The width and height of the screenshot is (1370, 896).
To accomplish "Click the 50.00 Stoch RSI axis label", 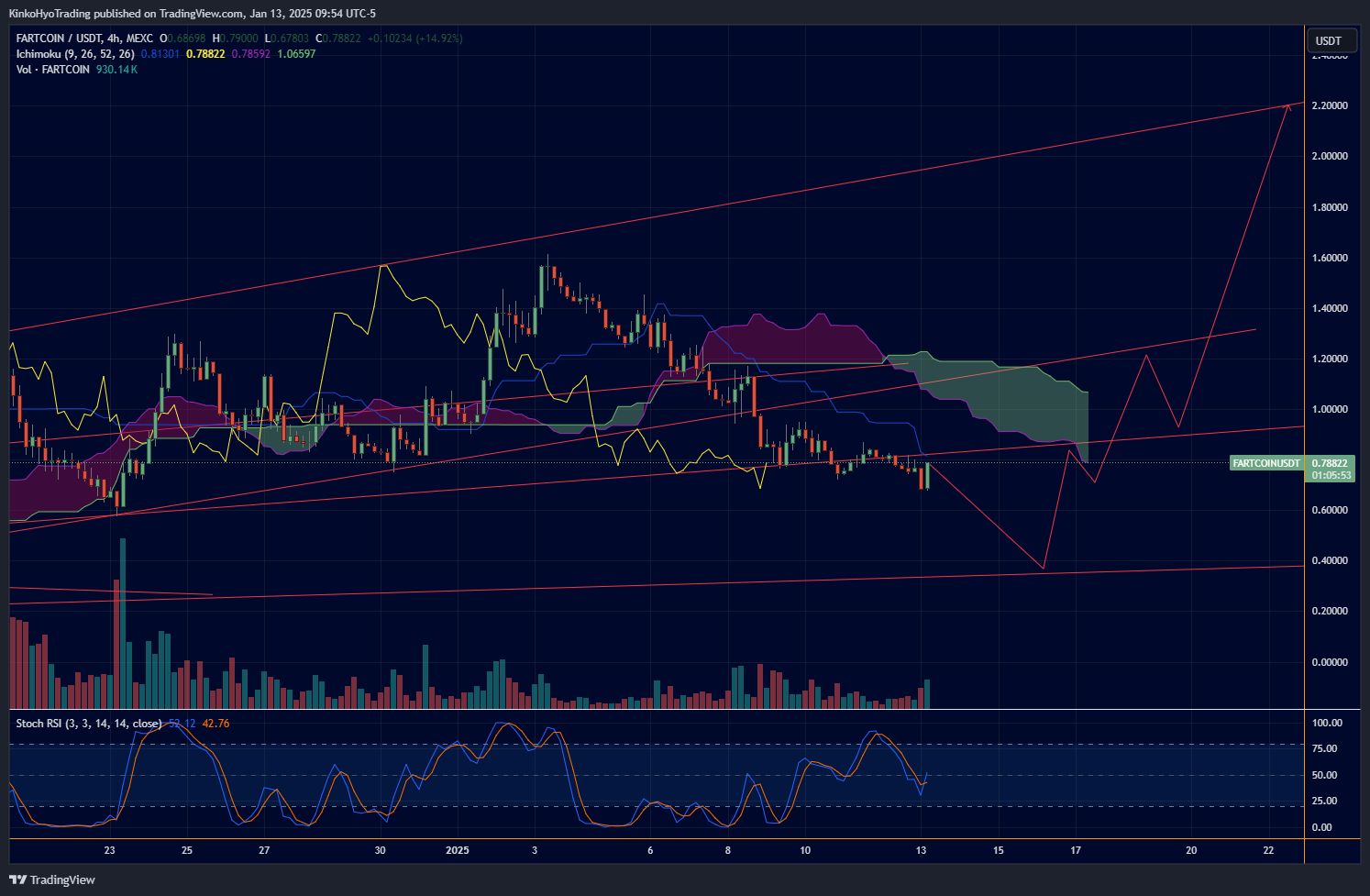I will click(x=1324, y=775).
